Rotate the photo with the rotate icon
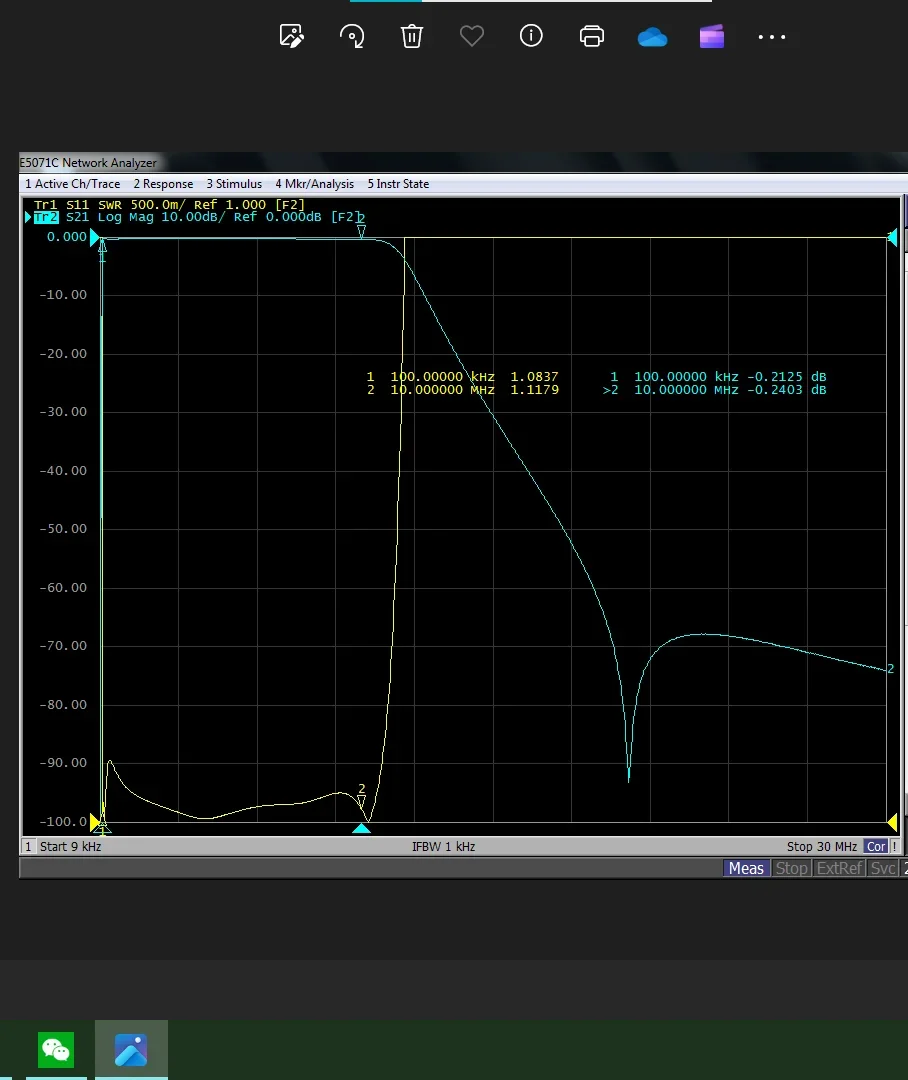The image size is (908, 1080). [351, 37]
